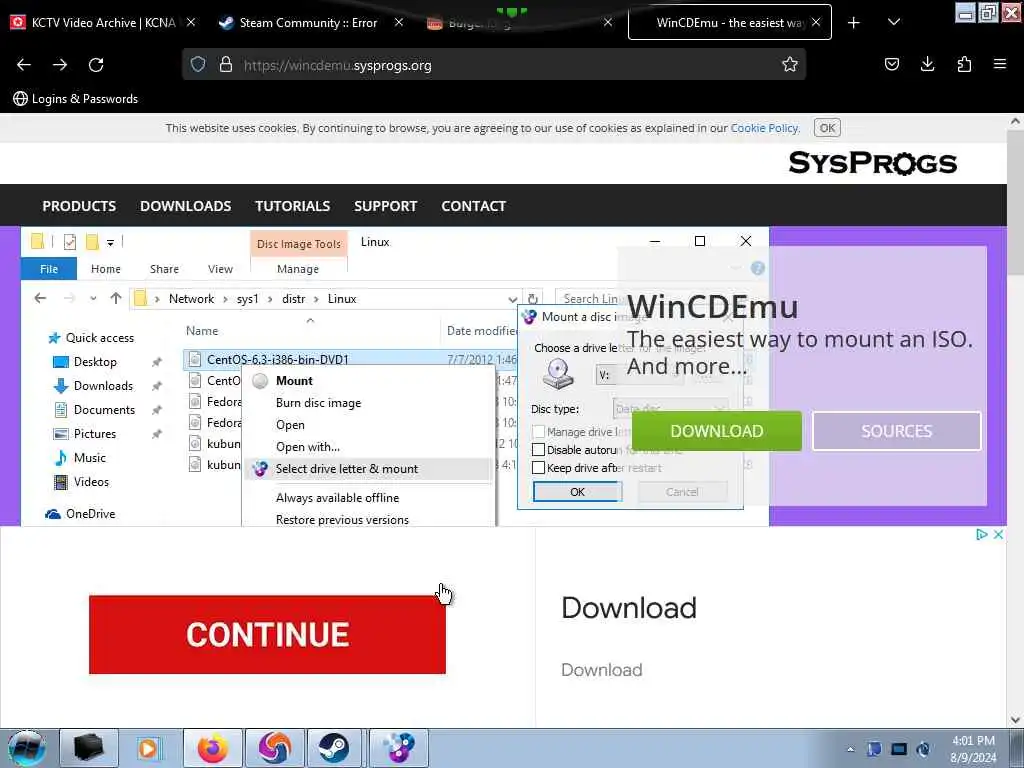Image resolution: width=1024 pixels, height=768 pixels.
Task: Open the Windows Start orb
Action: tap(27, 748)
